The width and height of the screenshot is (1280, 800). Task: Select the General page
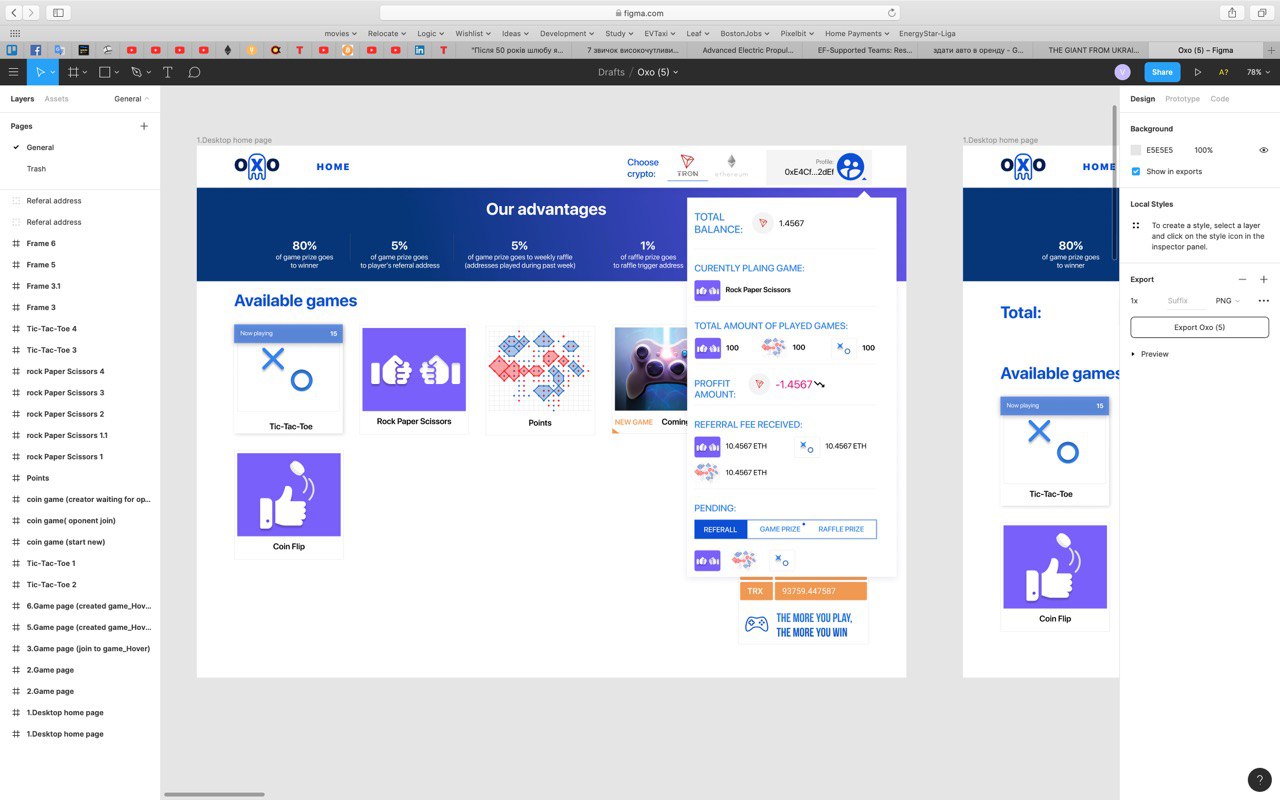(40, 147)
